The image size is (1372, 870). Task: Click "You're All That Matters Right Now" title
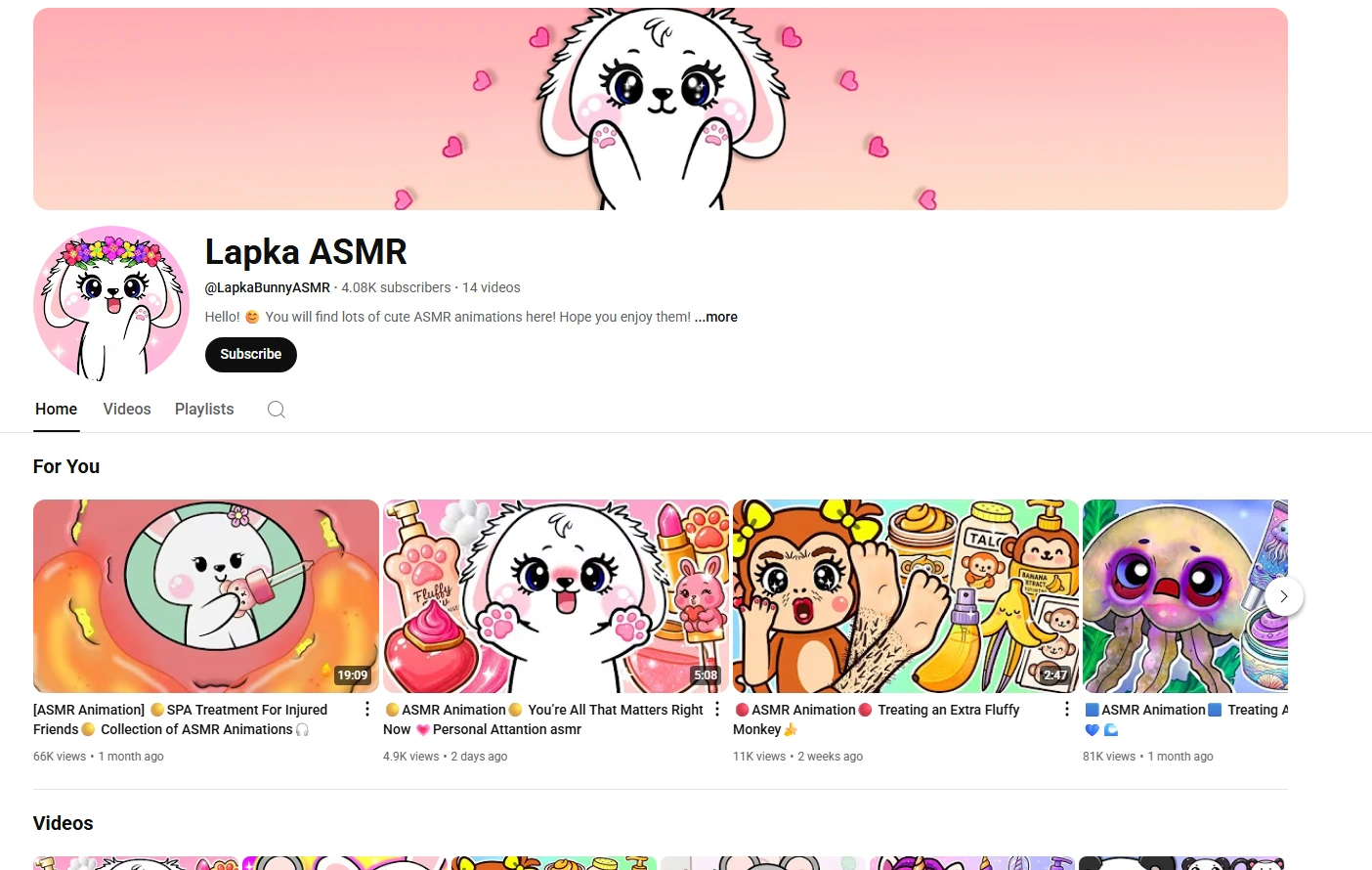[542, 718]
